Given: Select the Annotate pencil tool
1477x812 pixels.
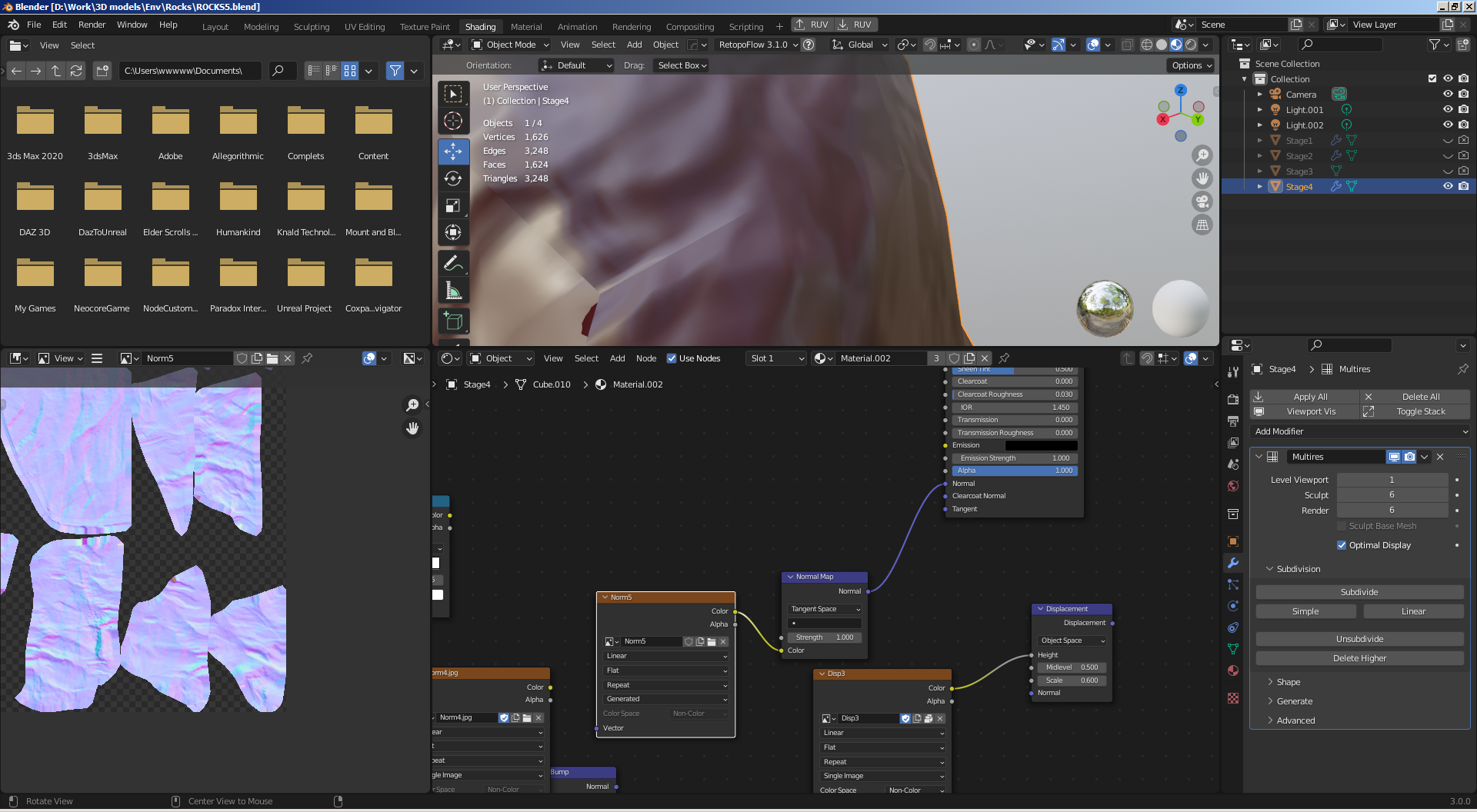Looking at the screenshot, I should [453, 263].
